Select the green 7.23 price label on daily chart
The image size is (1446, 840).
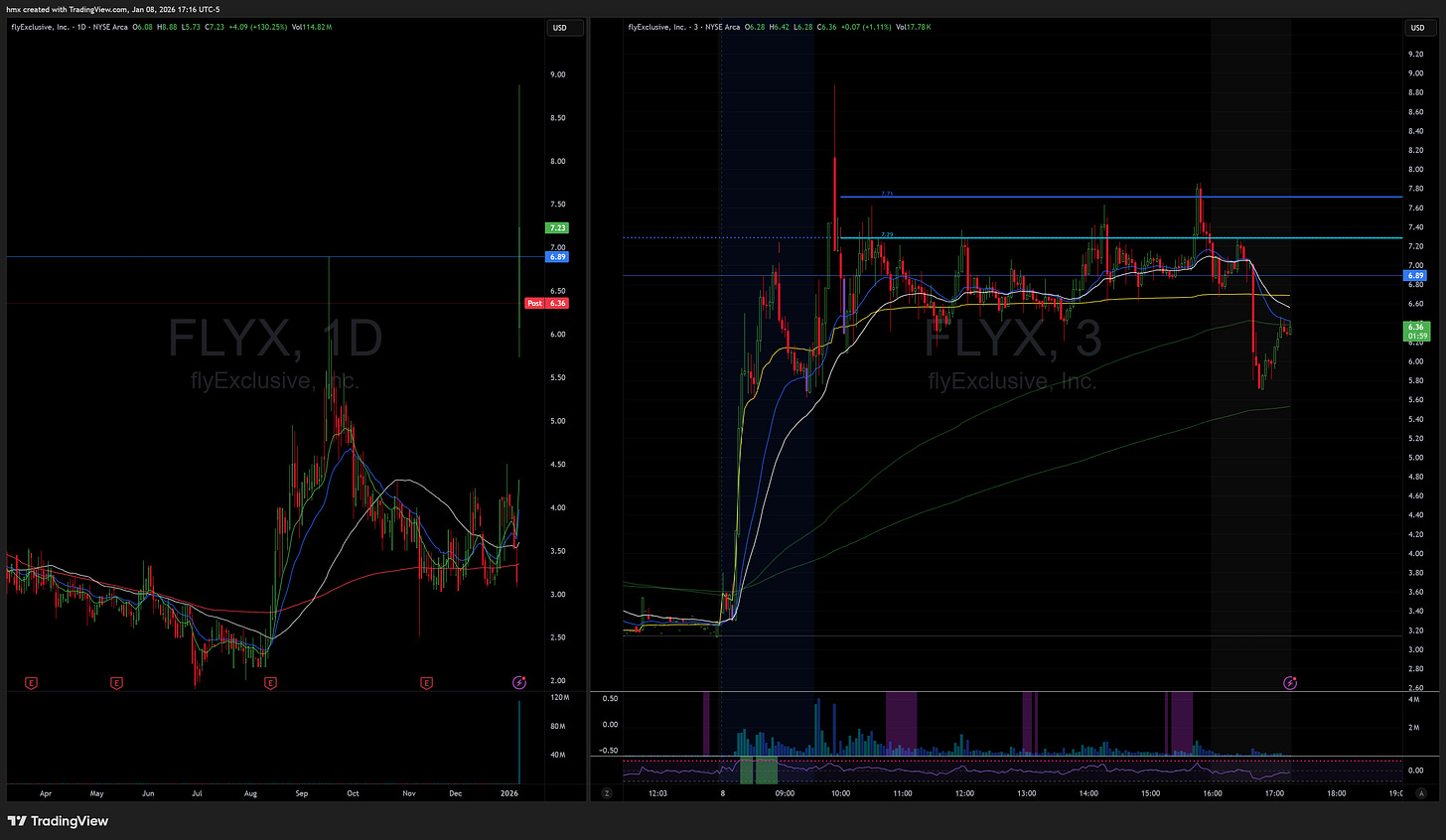coord(557,227)
